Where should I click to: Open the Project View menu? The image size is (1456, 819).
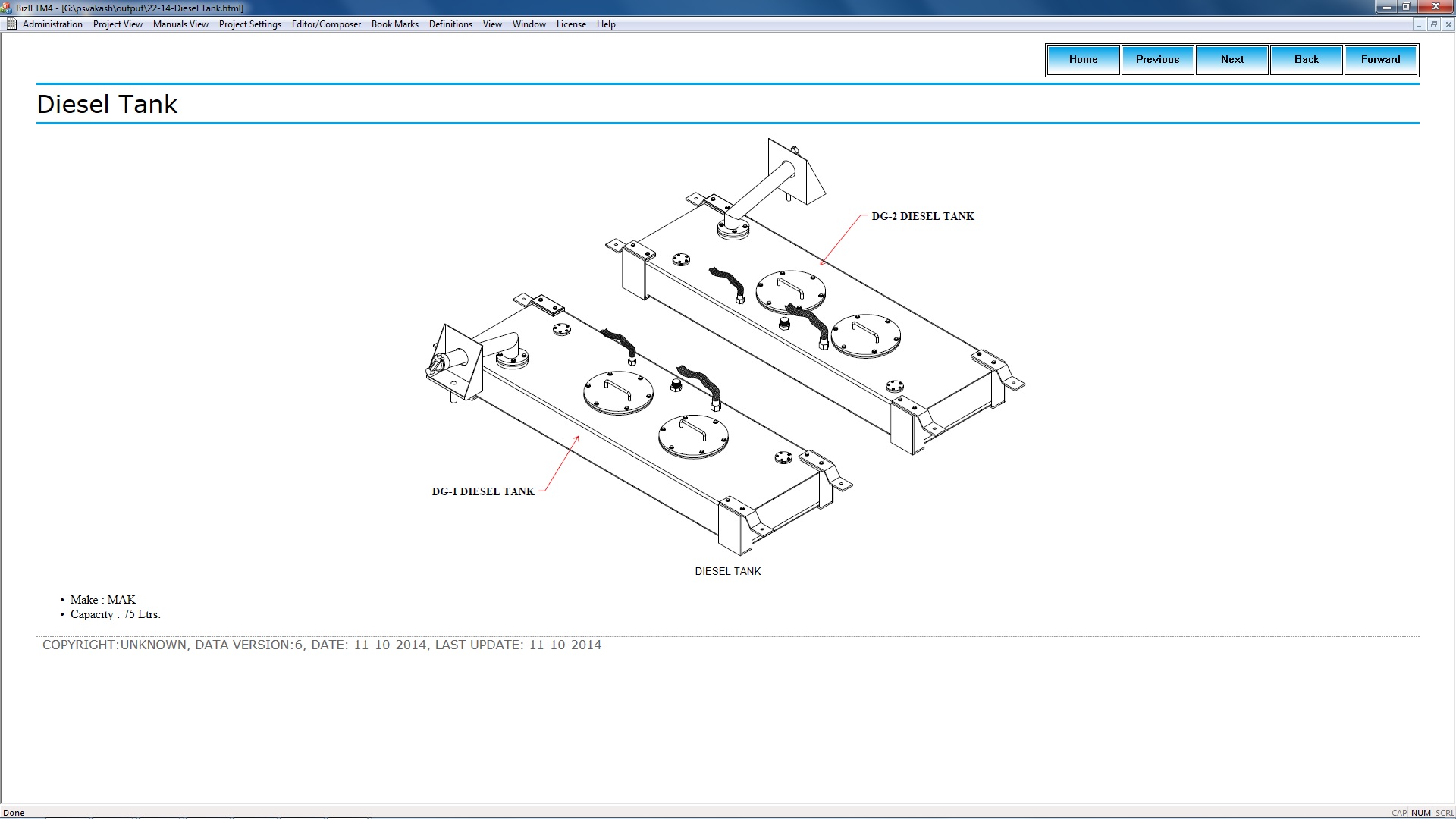point(118,24)
